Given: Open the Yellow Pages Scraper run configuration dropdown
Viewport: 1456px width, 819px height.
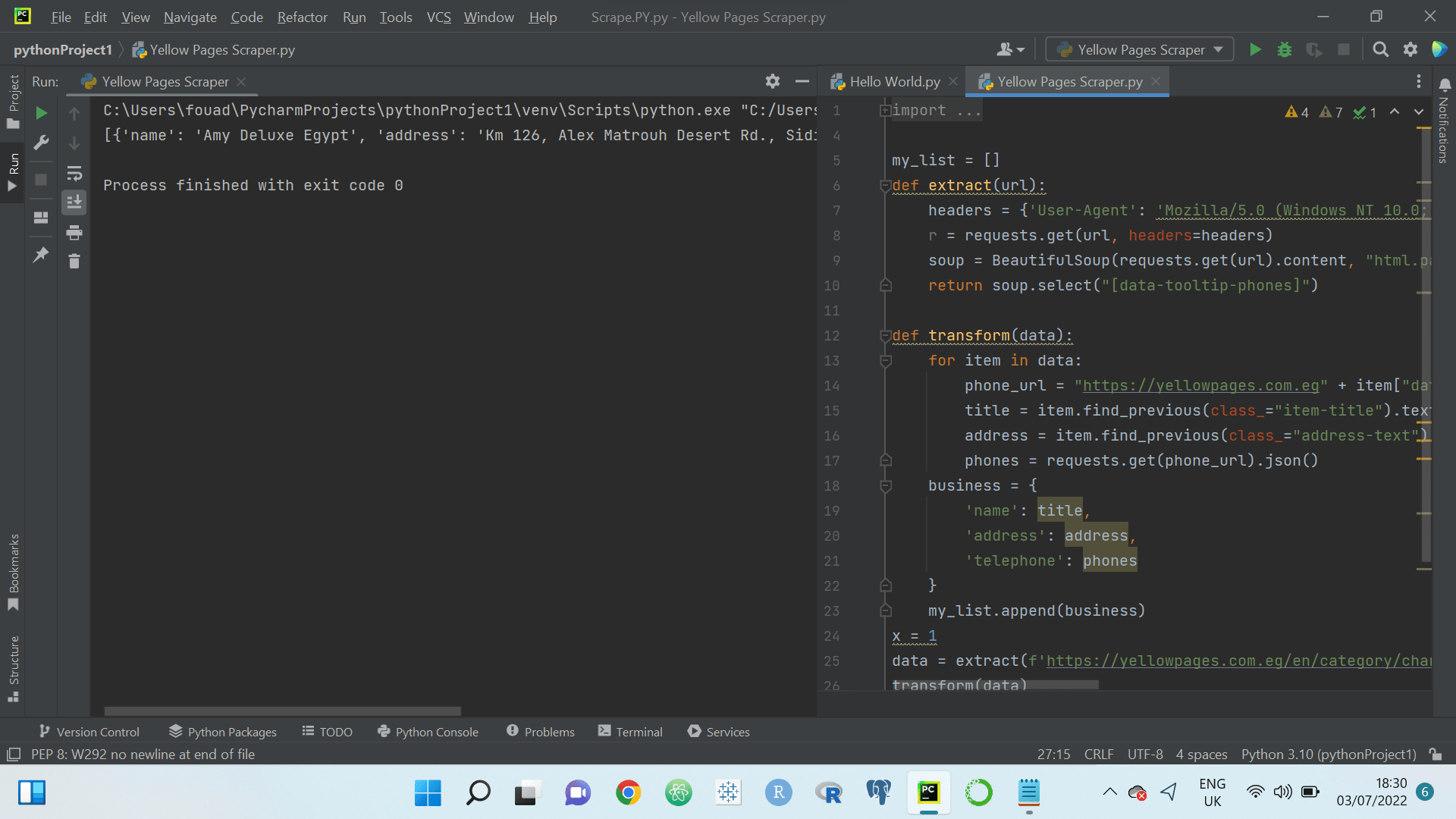Looking at the screenshot, I should pos(1140,50).
